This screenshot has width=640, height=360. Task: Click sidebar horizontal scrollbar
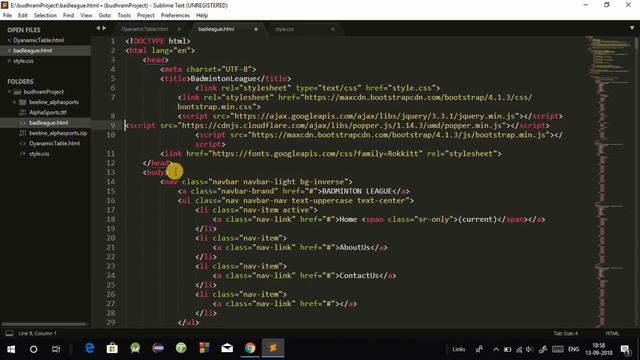(x=44, y=324)
